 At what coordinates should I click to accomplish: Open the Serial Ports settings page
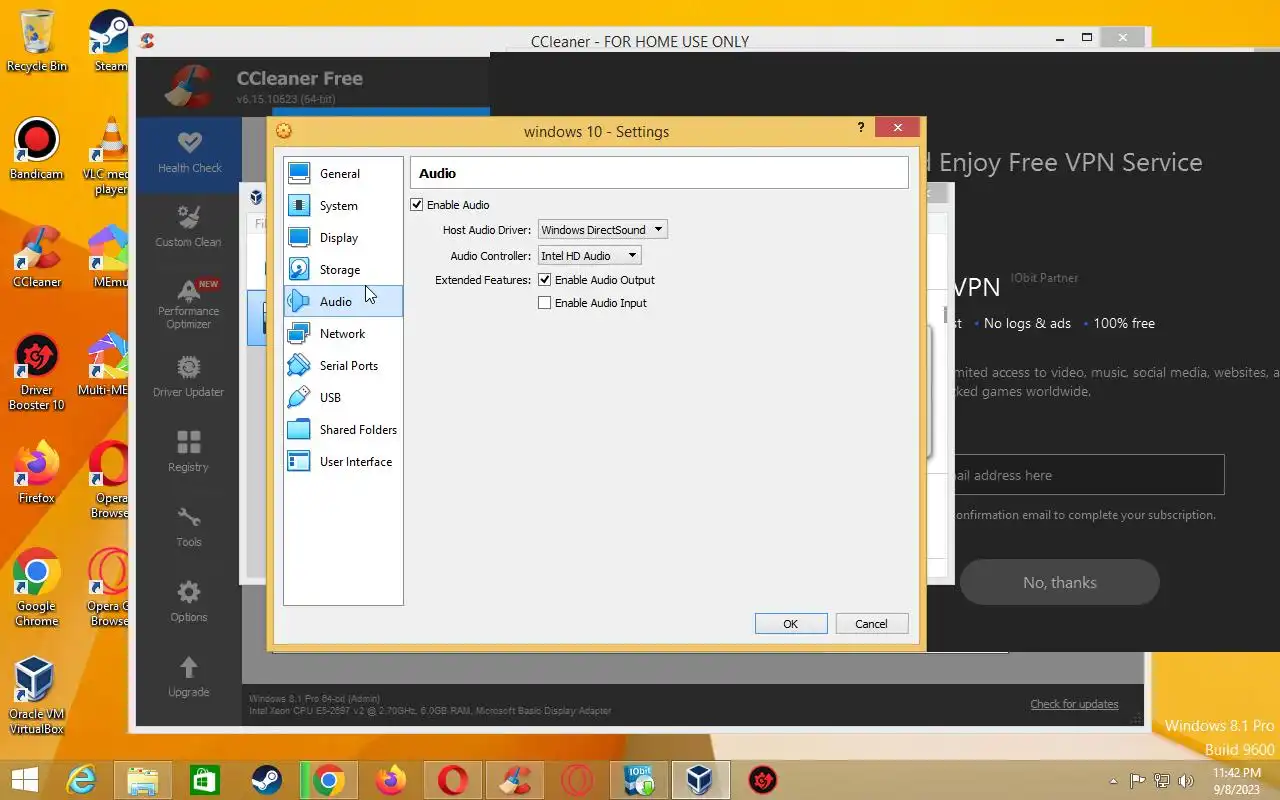pos(343,366)
